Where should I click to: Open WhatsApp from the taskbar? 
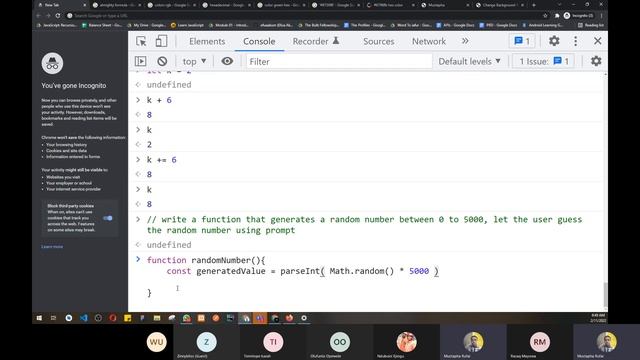[x=187, y=318]
